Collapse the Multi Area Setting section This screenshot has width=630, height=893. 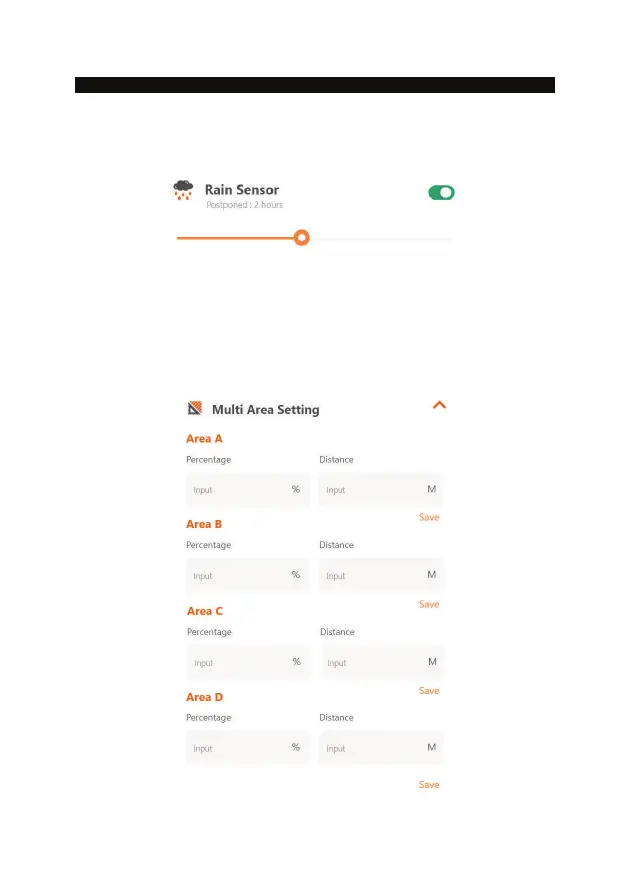439,405
